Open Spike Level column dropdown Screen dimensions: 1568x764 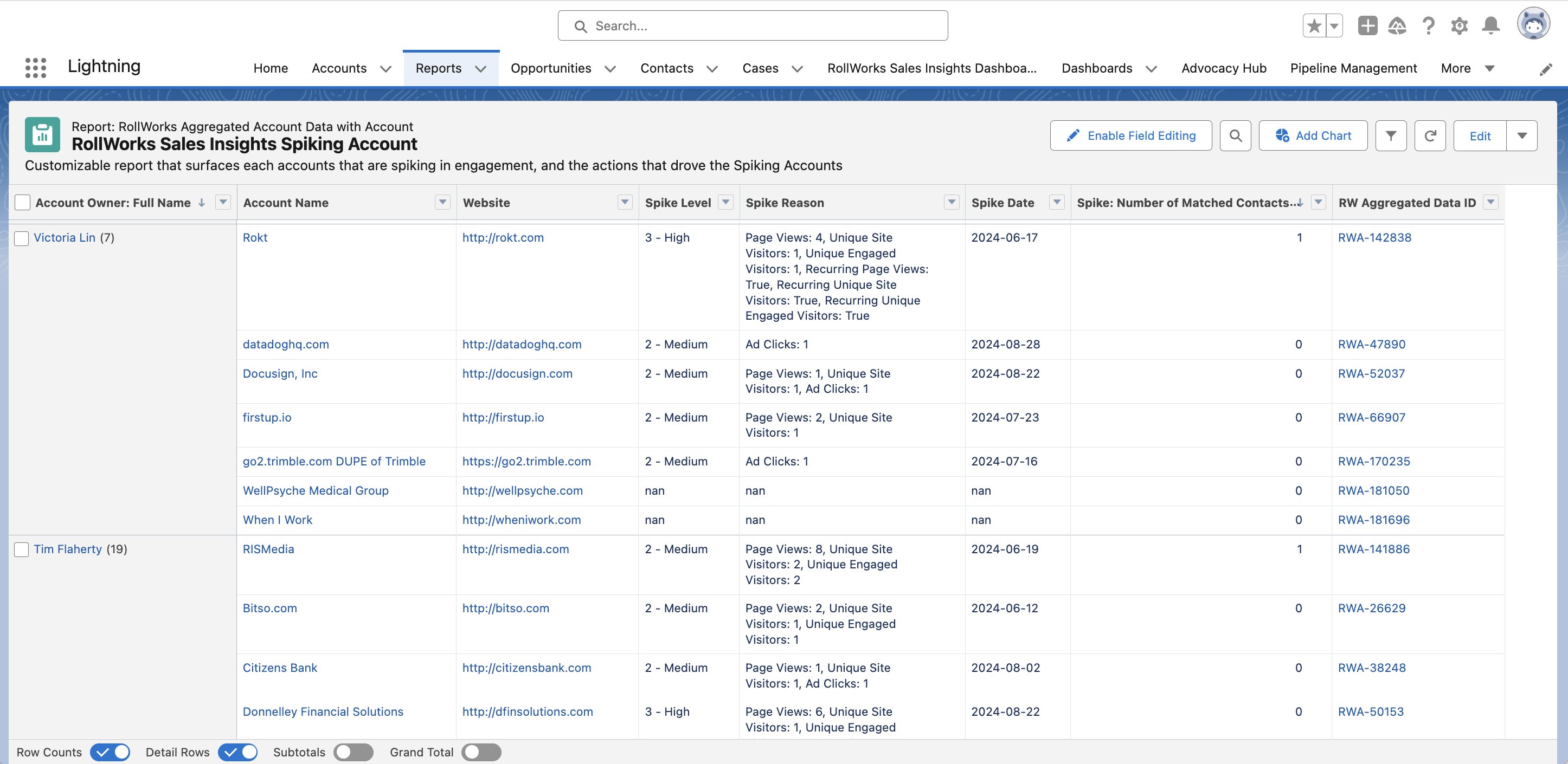(x=725, y=202)
